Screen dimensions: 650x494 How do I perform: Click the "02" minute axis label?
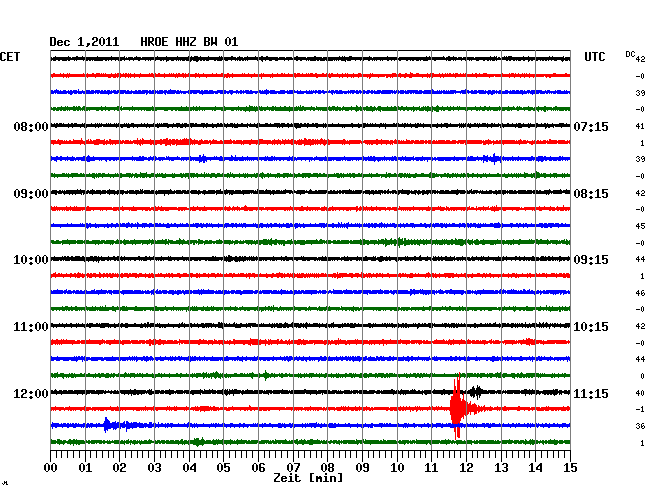click(119, 468)
